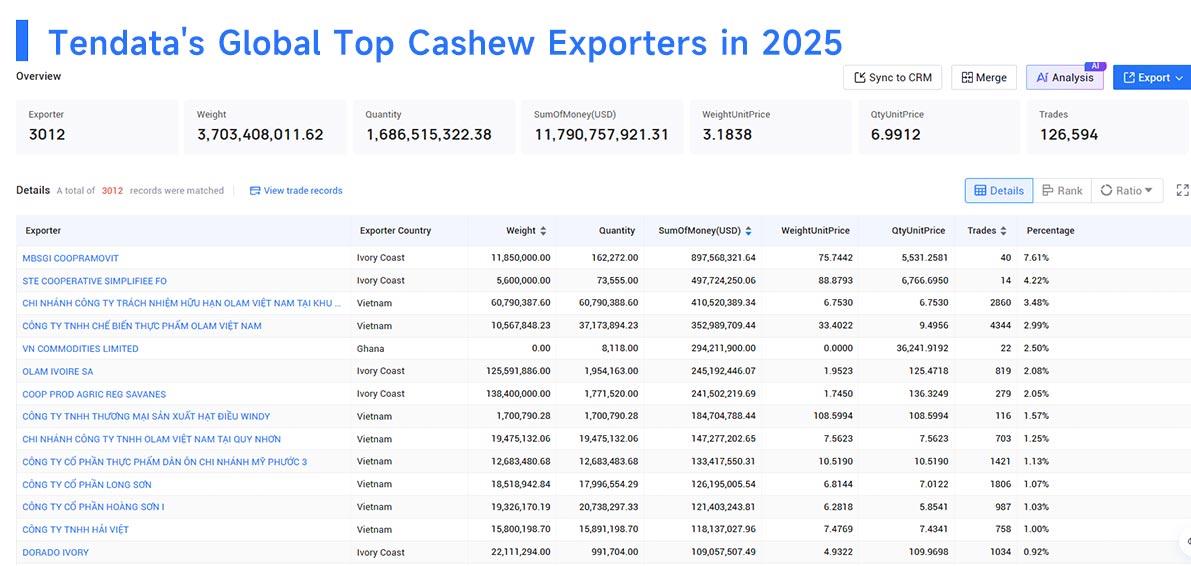Click 4344 trades cell
This screenshot has height=566, width=1191.
(x=1000, y=326)
